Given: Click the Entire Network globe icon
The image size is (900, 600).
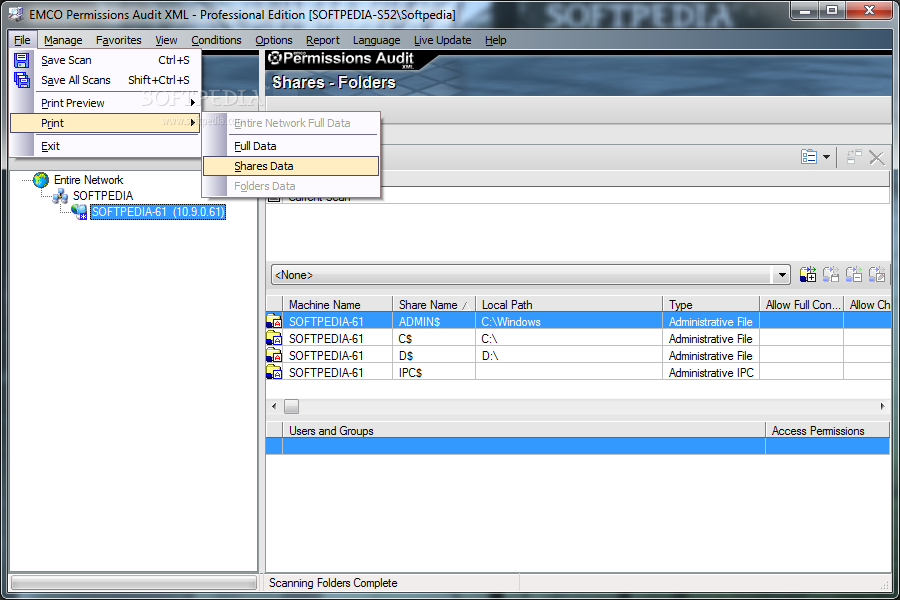Looking at the screenshot, I should (41, 180).
